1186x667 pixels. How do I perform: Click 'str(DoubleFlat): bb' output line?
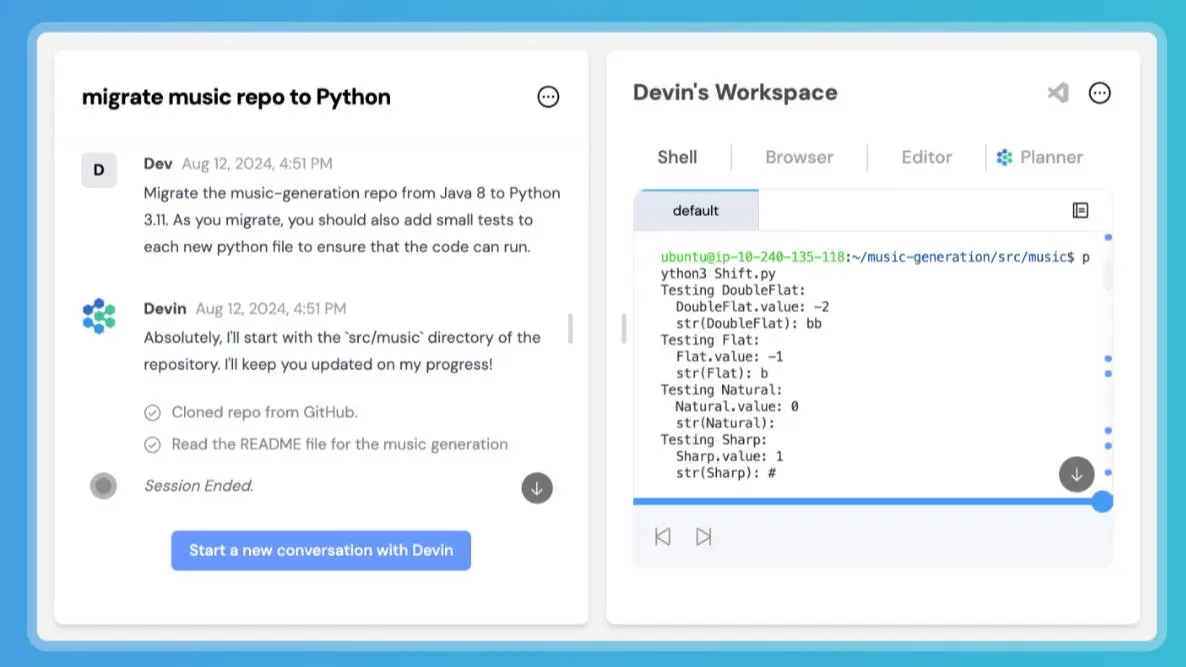coord(749,324)
